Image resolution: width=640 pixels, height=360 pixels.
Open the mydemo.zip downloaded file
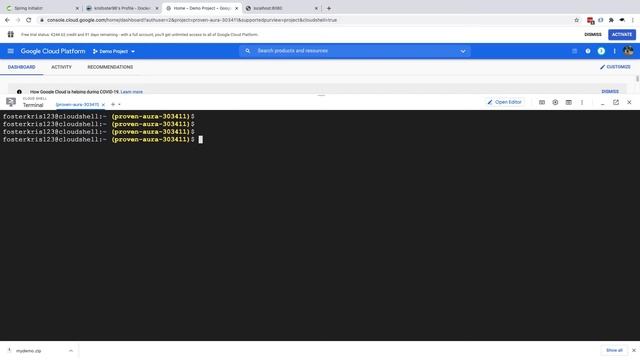pyautogui.click(x=29, y=351)
